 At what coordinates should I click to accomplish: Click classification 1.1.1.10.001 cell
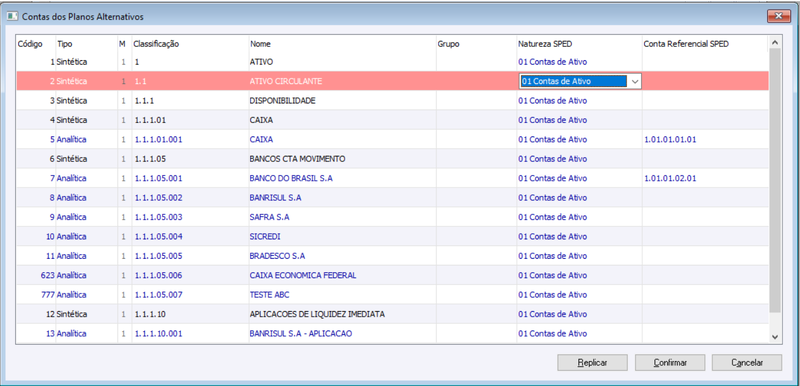click(x=159, y=333)
